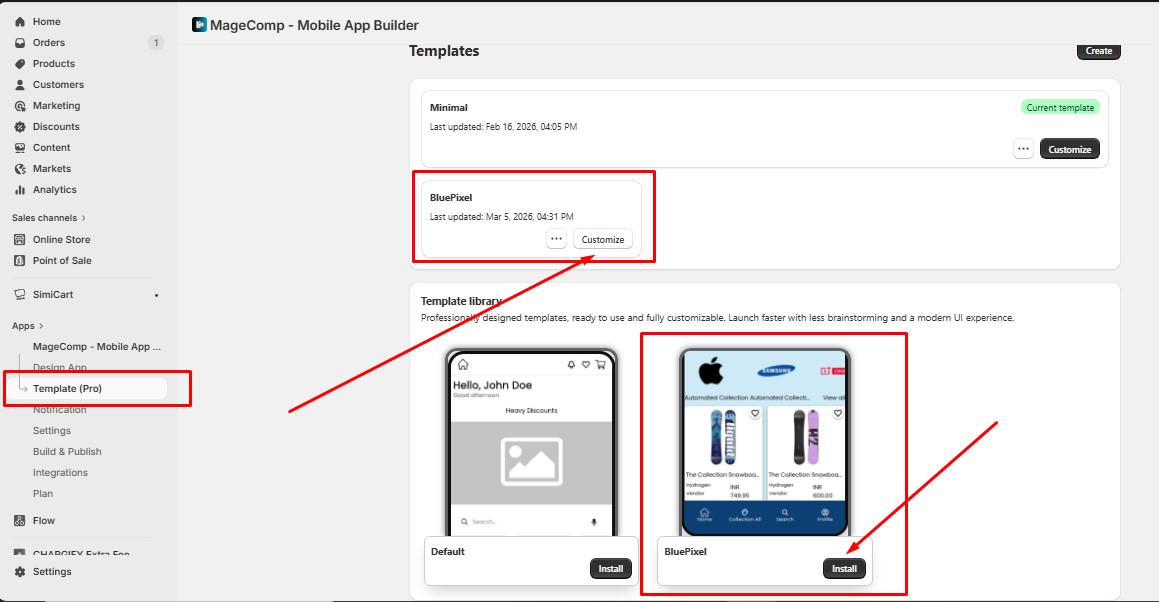The image size is (1159, 602).
Task: Click the Home icon in the sidebar
Action: 20,22
